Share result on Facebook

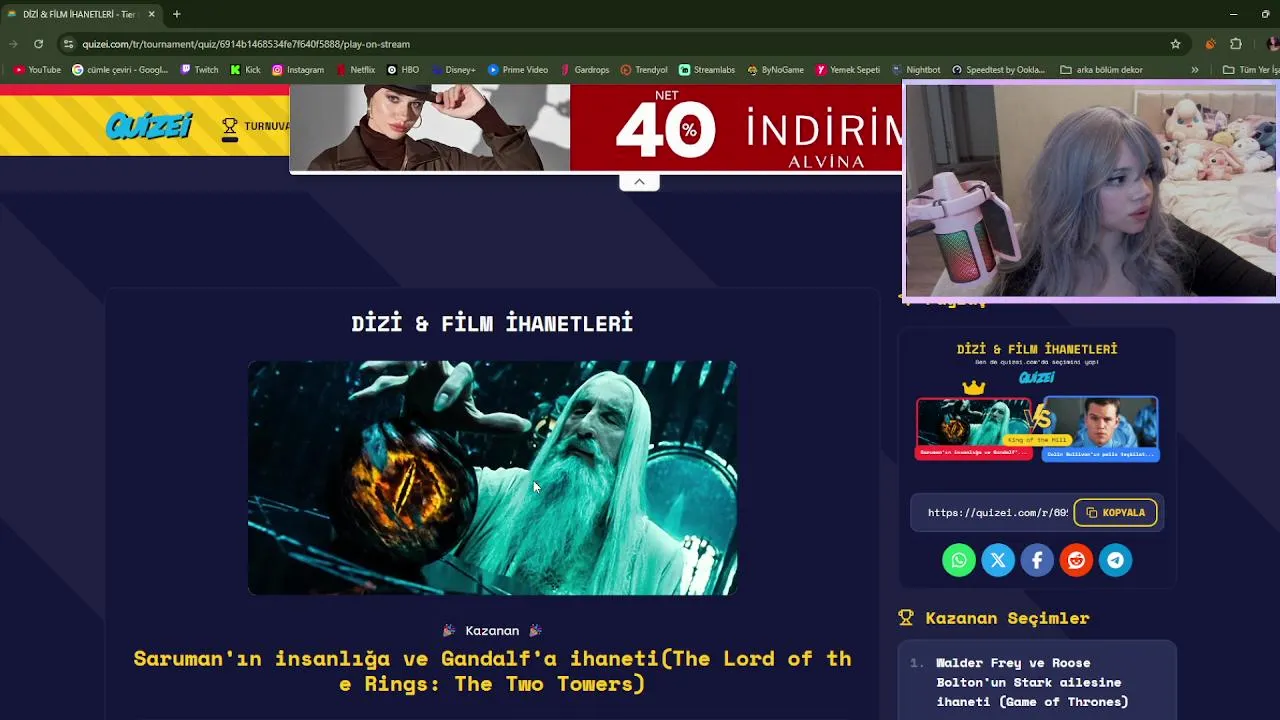coord(1037,560)
